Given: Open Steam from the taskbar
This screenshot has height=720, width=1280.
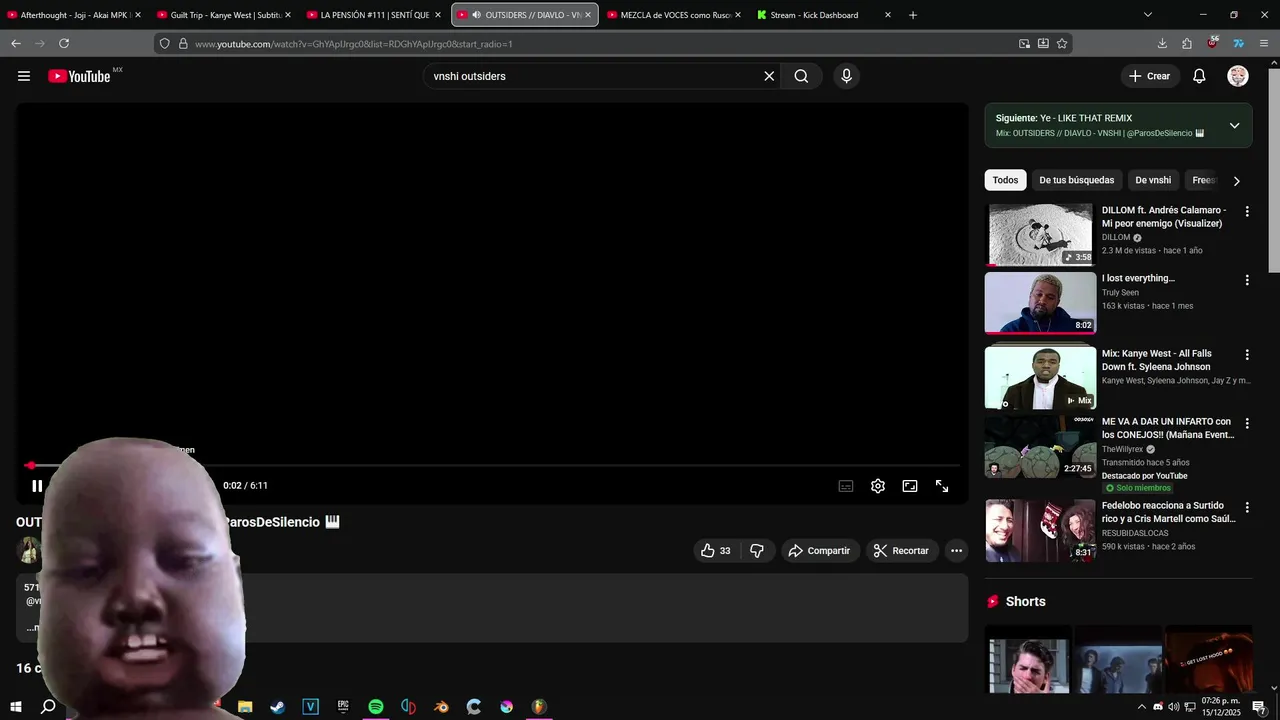Looking at the screenshot, I should 278,707.
